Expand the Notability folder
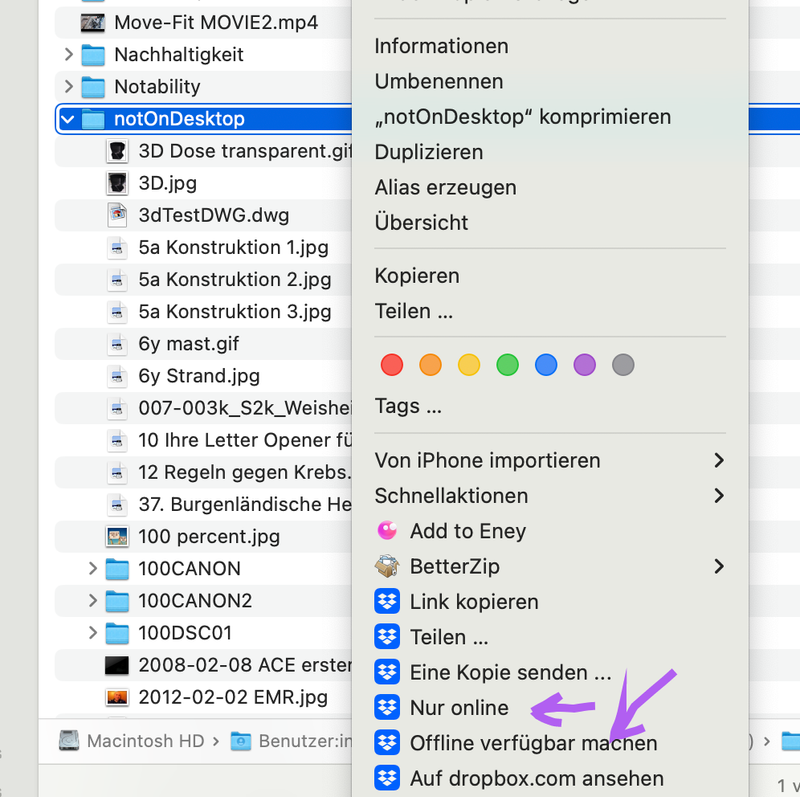 (x=69, y=87)
